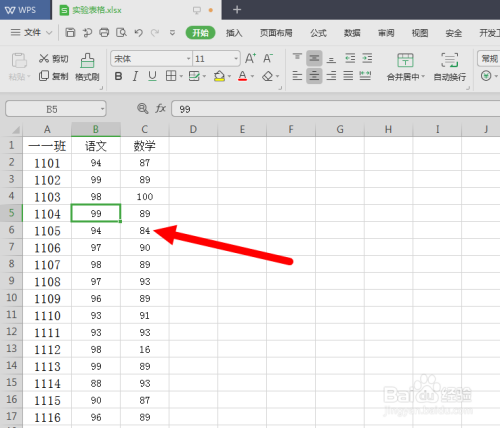Click the zoom magnifier beside fx
Image resolution: width=500 pixels, height=428 pixels.
143,108
